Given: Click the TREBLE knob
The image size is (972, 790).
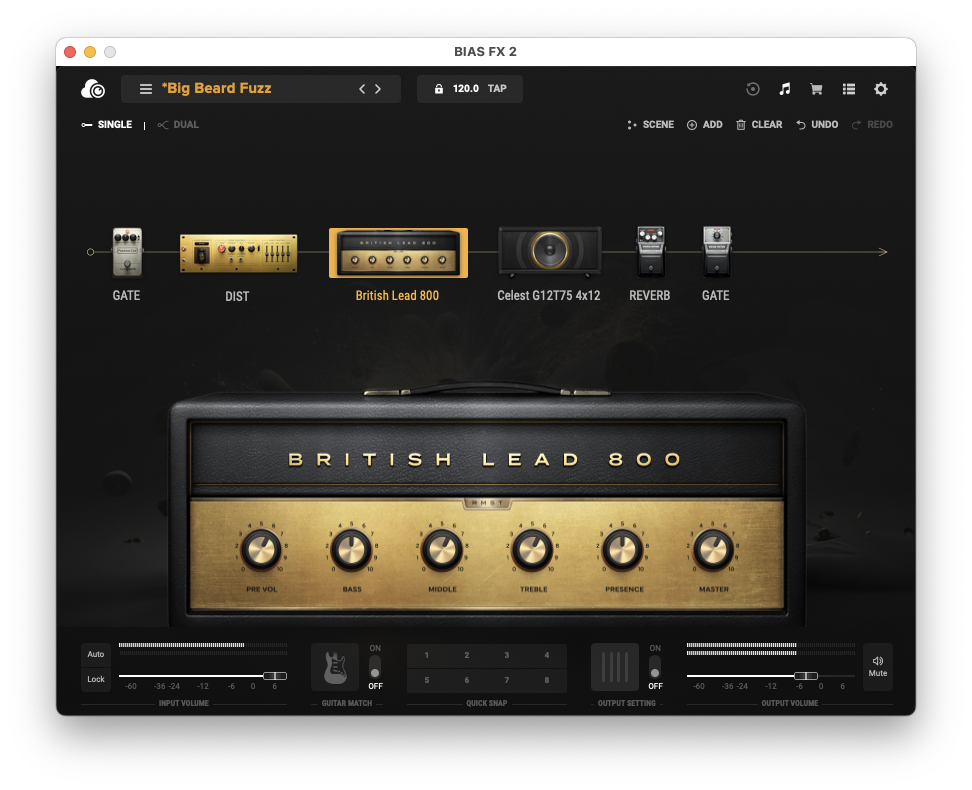Looking at the screenshot, I should click(x=532, y=550).
